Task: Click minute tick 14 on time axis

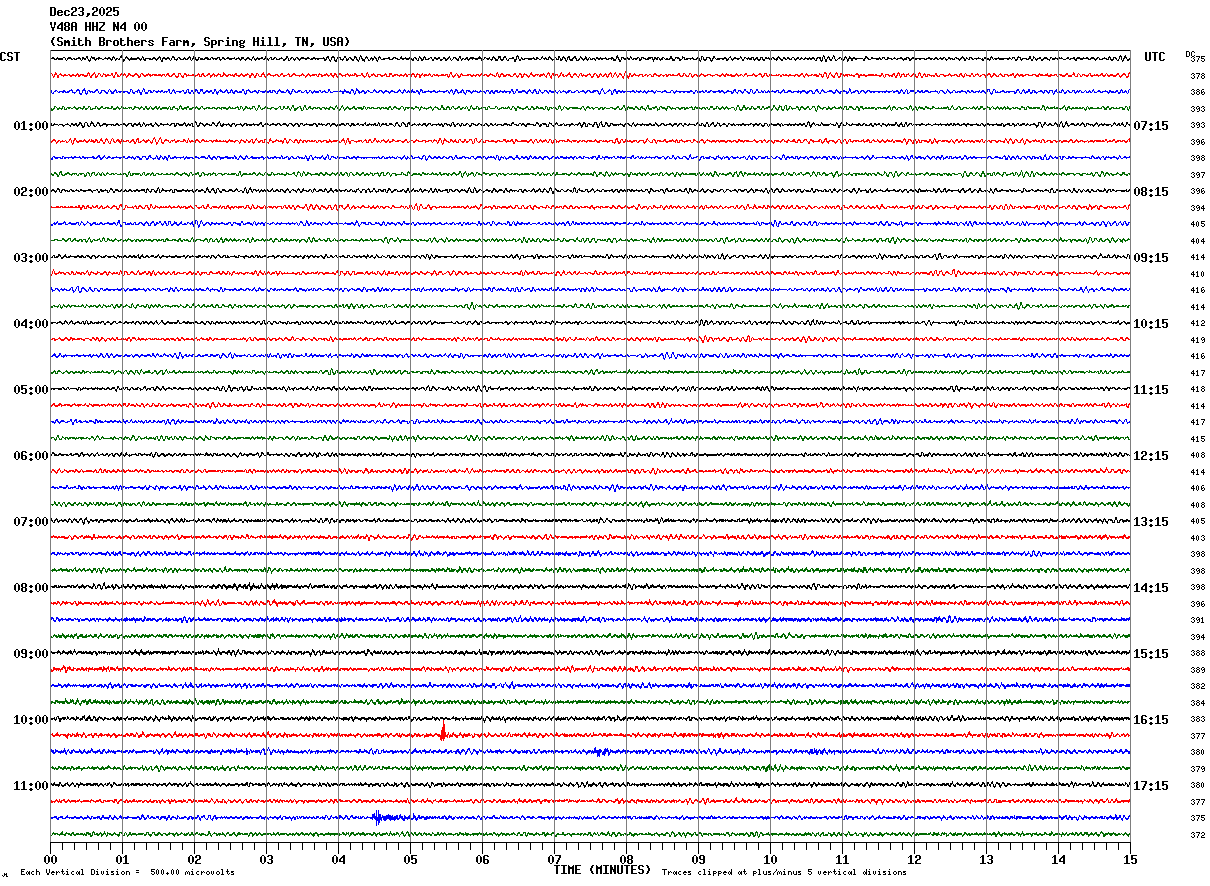Action: point(1058,859)
